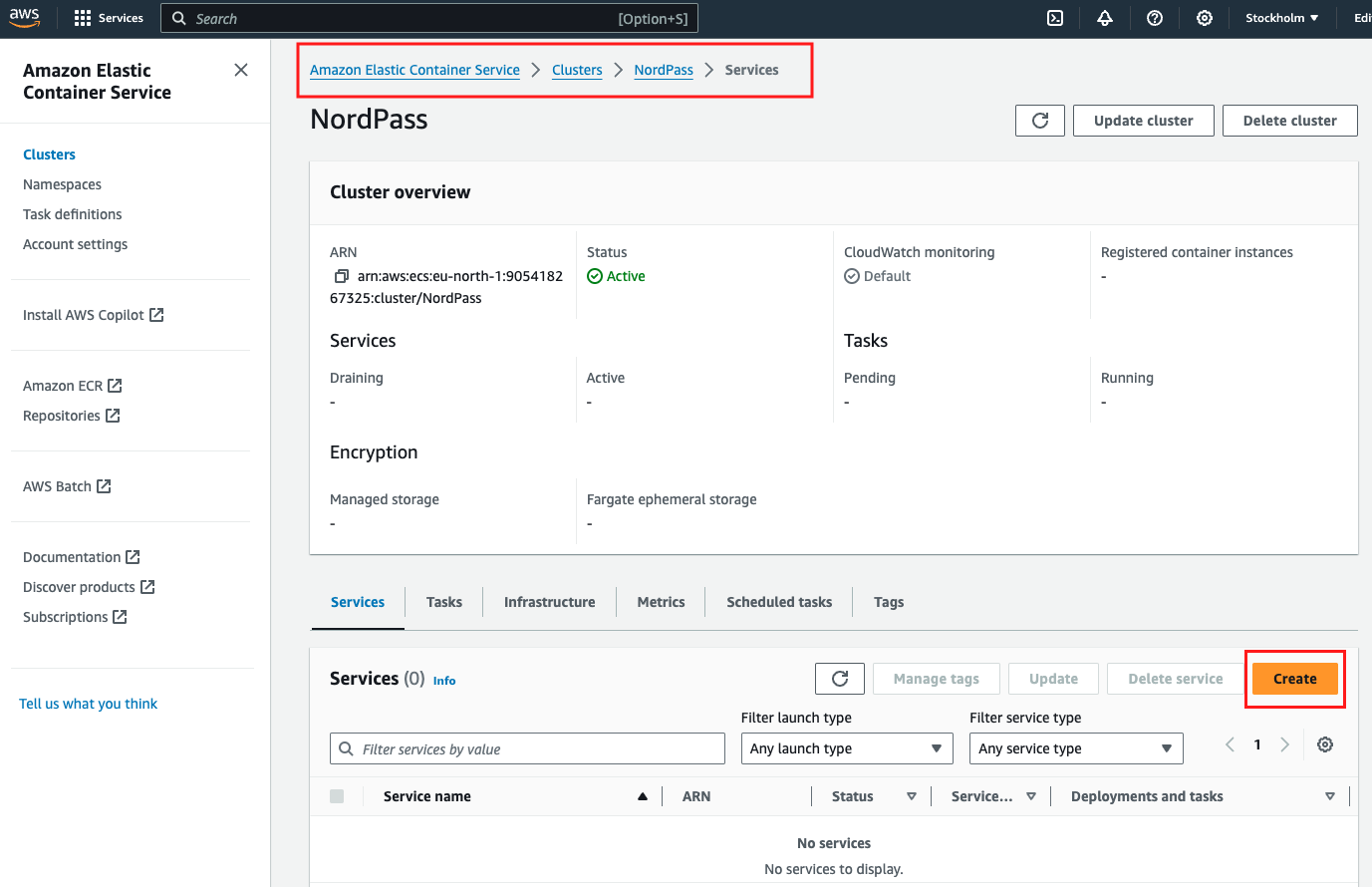Select the Services tab
Viewport: 1372px width, 887px height.
coord(358,602)
